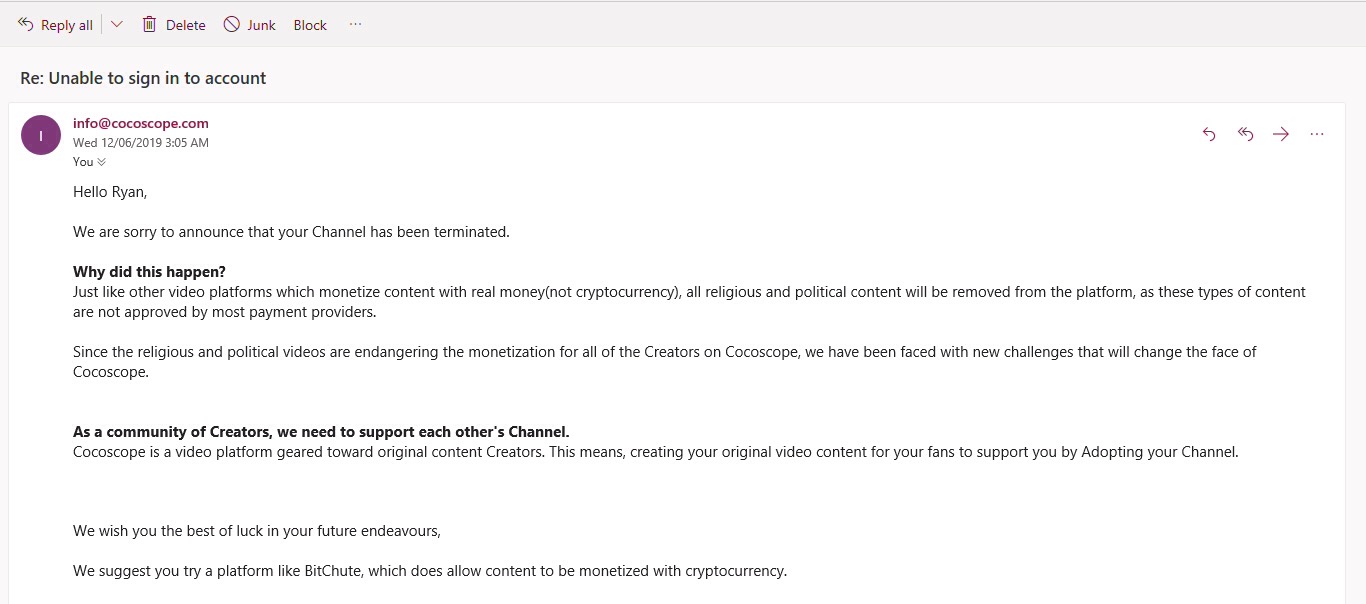Open the info@cocoscope.com sender contact link
Image resolution: width=1366 pixels, height=604 pixels.
[x=141, y=123]
